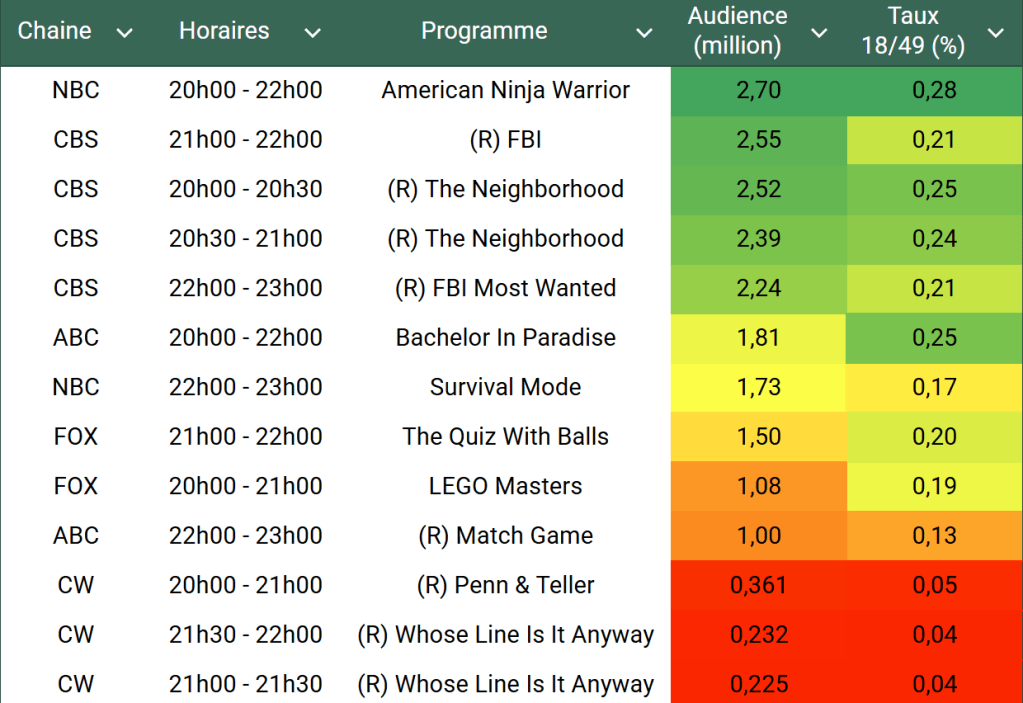Select the American Ninja Warrior cell
Screen dimensions: 1023x703
pos(505,90)
